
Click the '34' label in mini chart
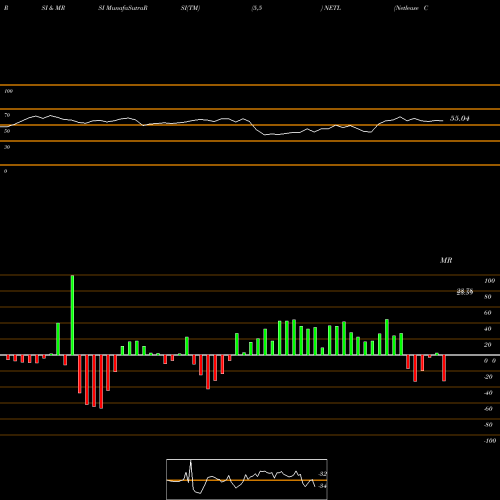pyautogui.click(x=322, y=486)
